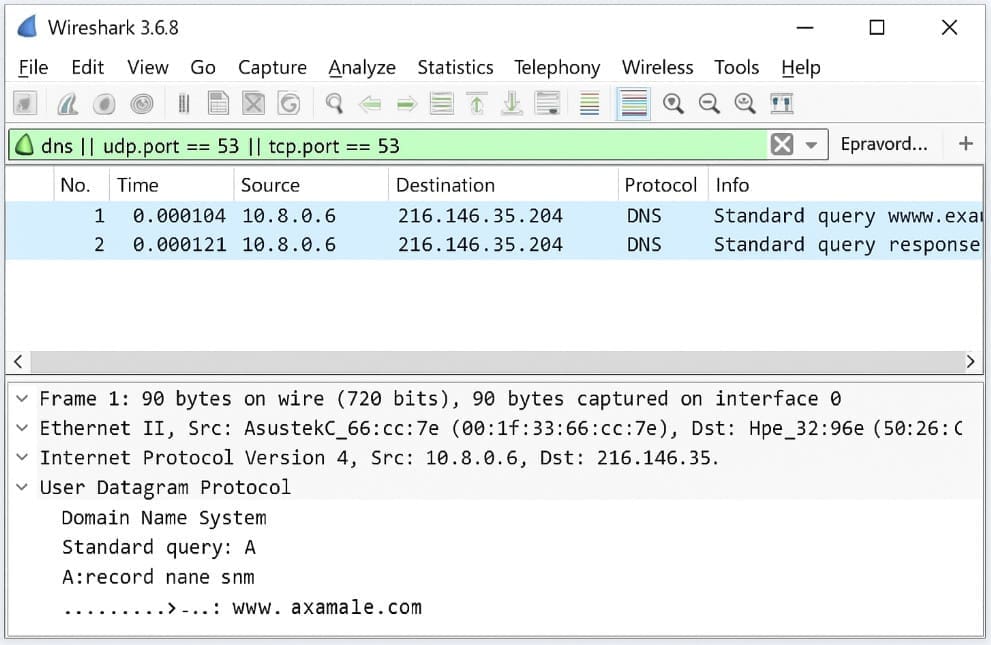Toggle the highlighted coloring rules icon
Screen dimensions: 991x645
634,104
